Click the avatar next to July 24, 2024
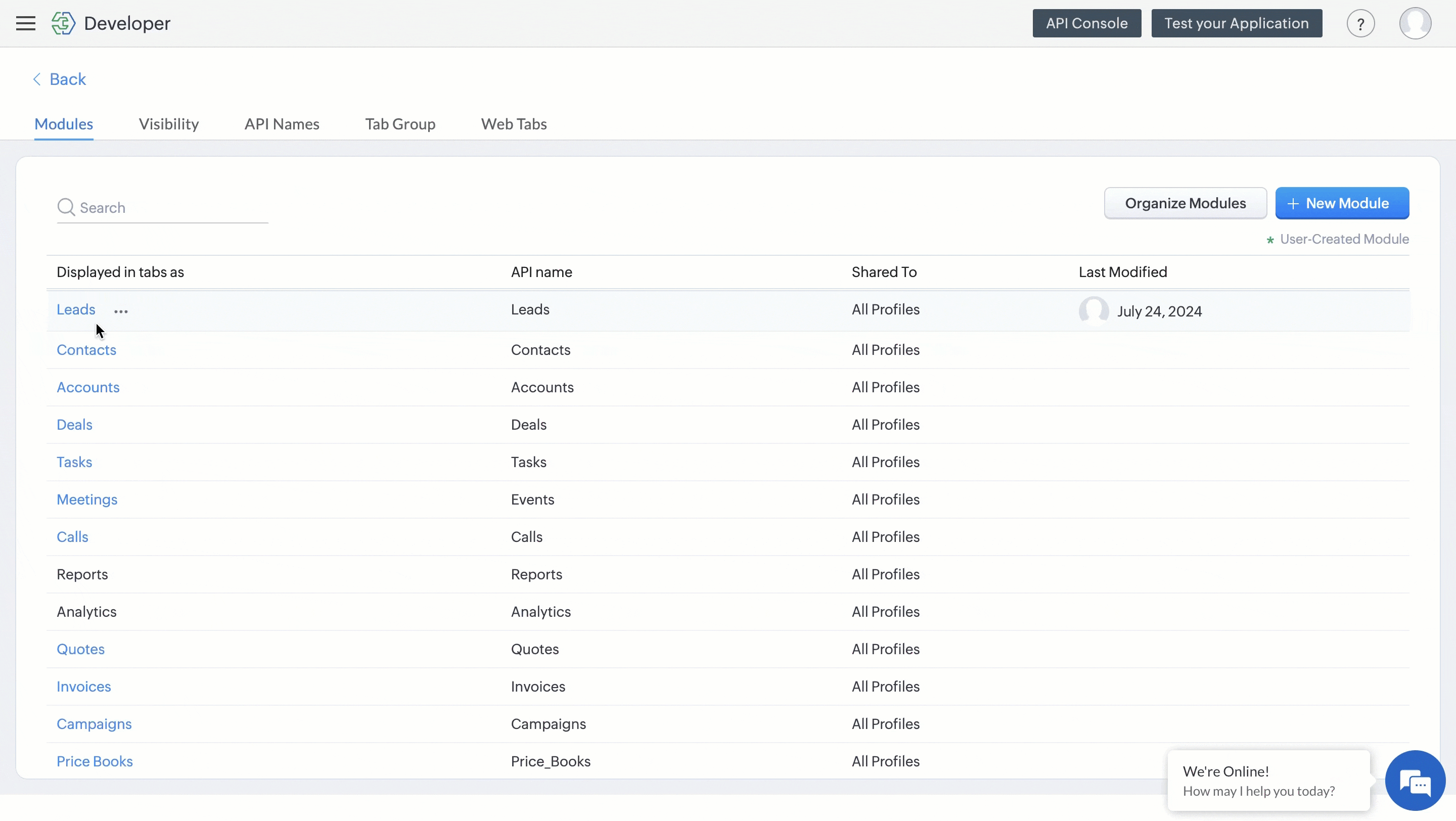The width and height of the screenshot is (1456, 821). coord(1094,311)
